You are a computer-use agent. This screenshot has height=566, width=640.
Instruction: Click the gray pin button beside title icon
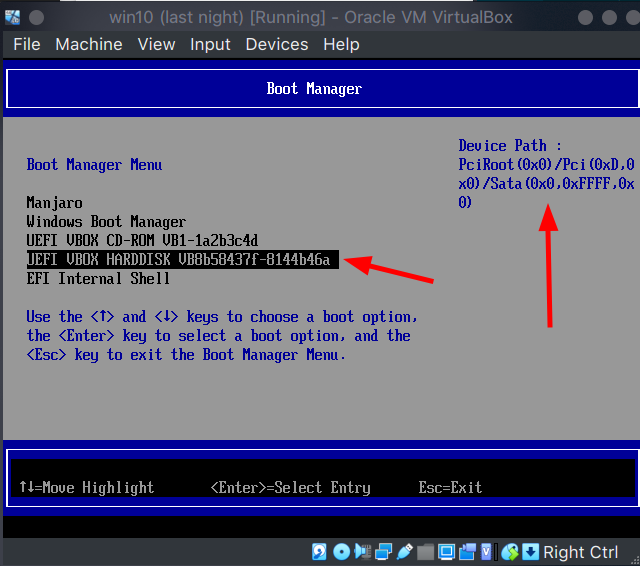pos(36,18)
